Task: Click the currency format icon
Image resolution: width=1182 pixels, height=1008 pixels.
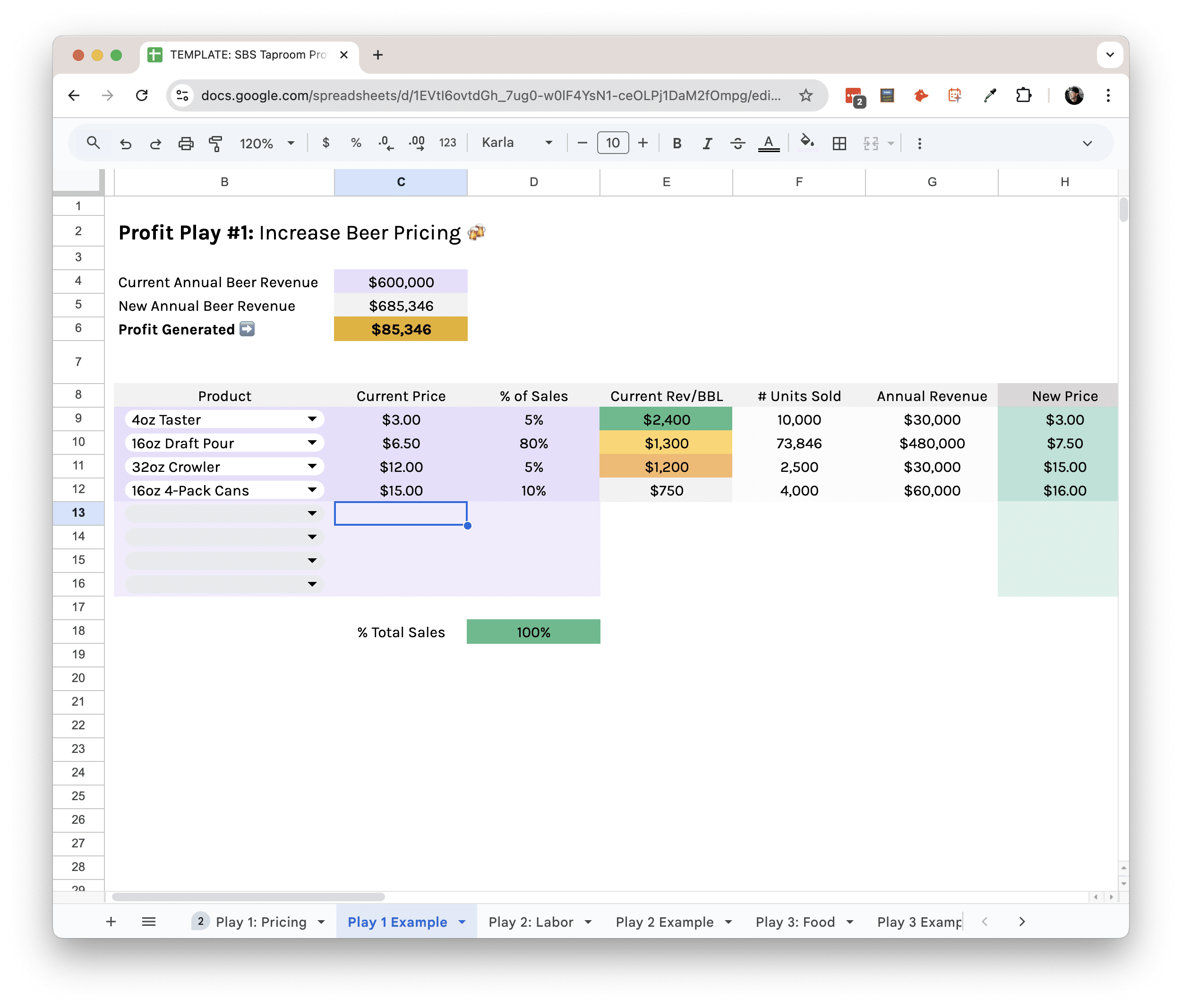Action: (x=326, y=143)
